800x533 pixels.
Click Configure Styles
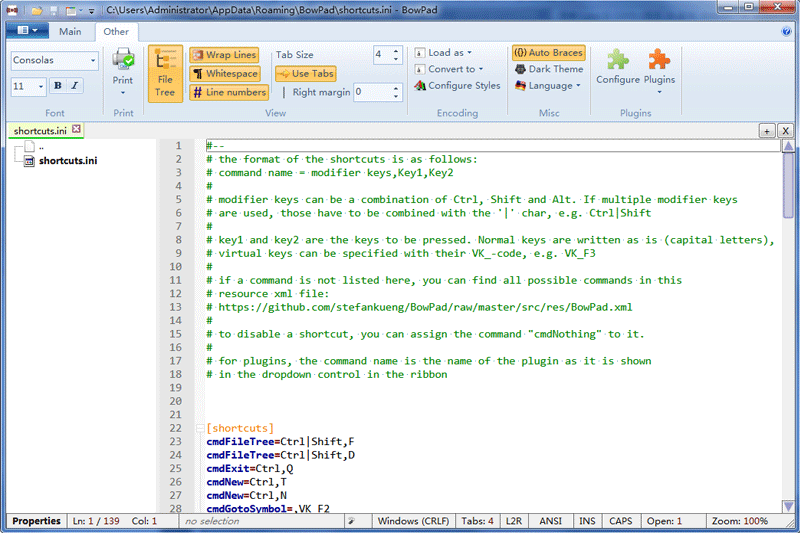coord(457,86)
